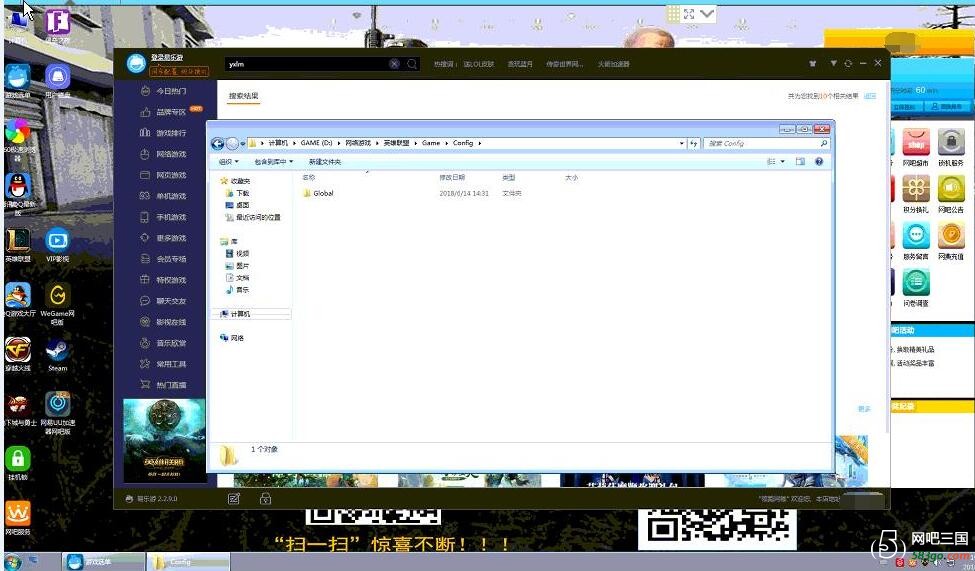Screen dimensions: 975x571
Task: Click Game in address breadcrumb
Action: click(431, 143)
